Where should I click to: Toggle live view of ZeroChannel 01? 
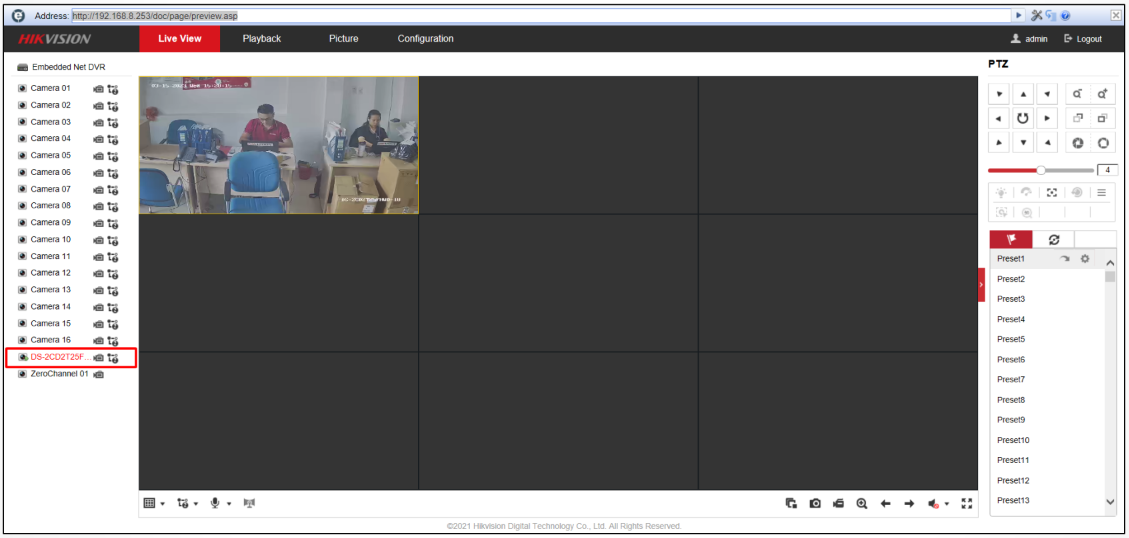tap(23, 374)
